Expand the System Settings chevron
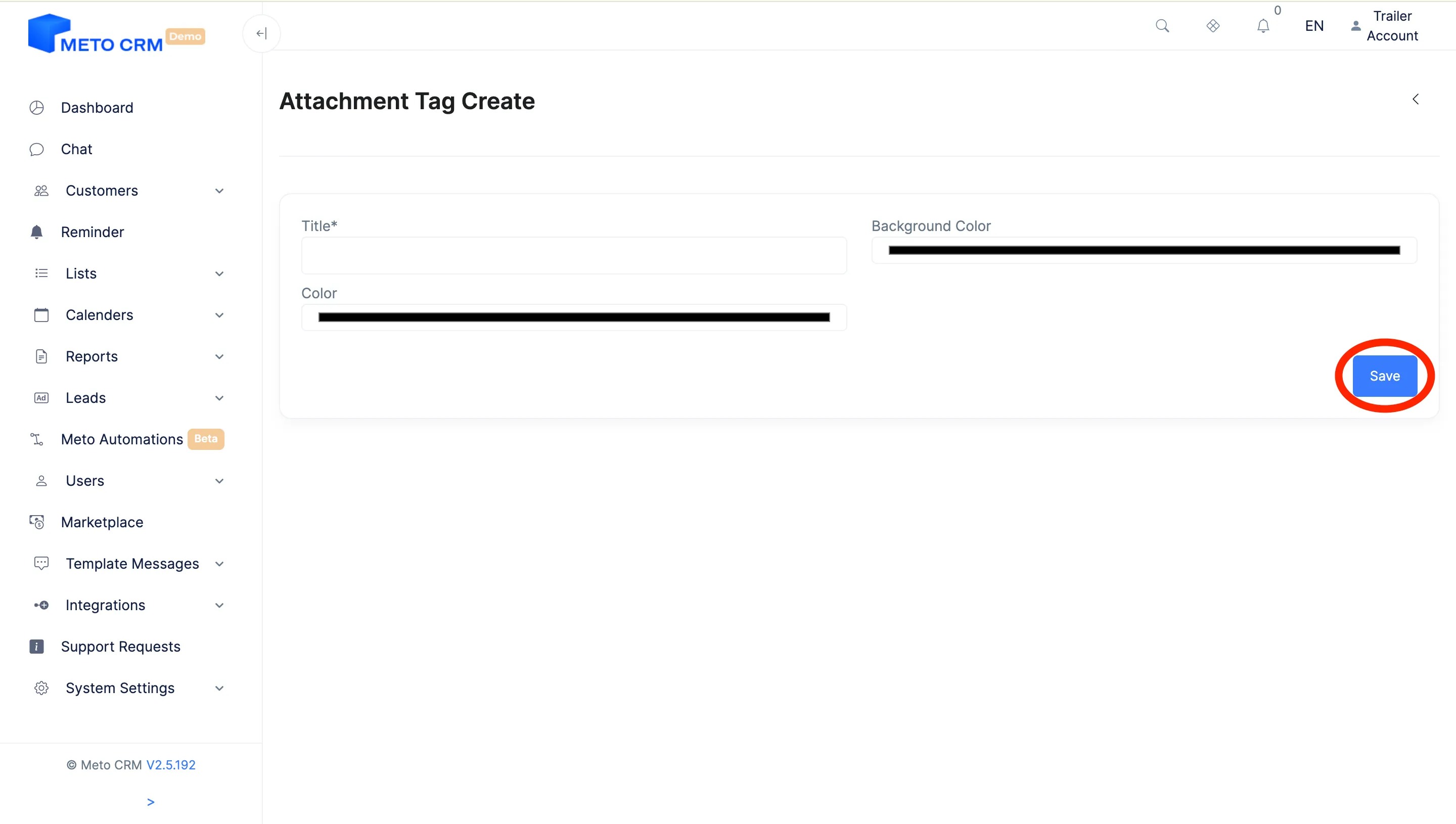The image size is (1456, 824). [219, 688]
